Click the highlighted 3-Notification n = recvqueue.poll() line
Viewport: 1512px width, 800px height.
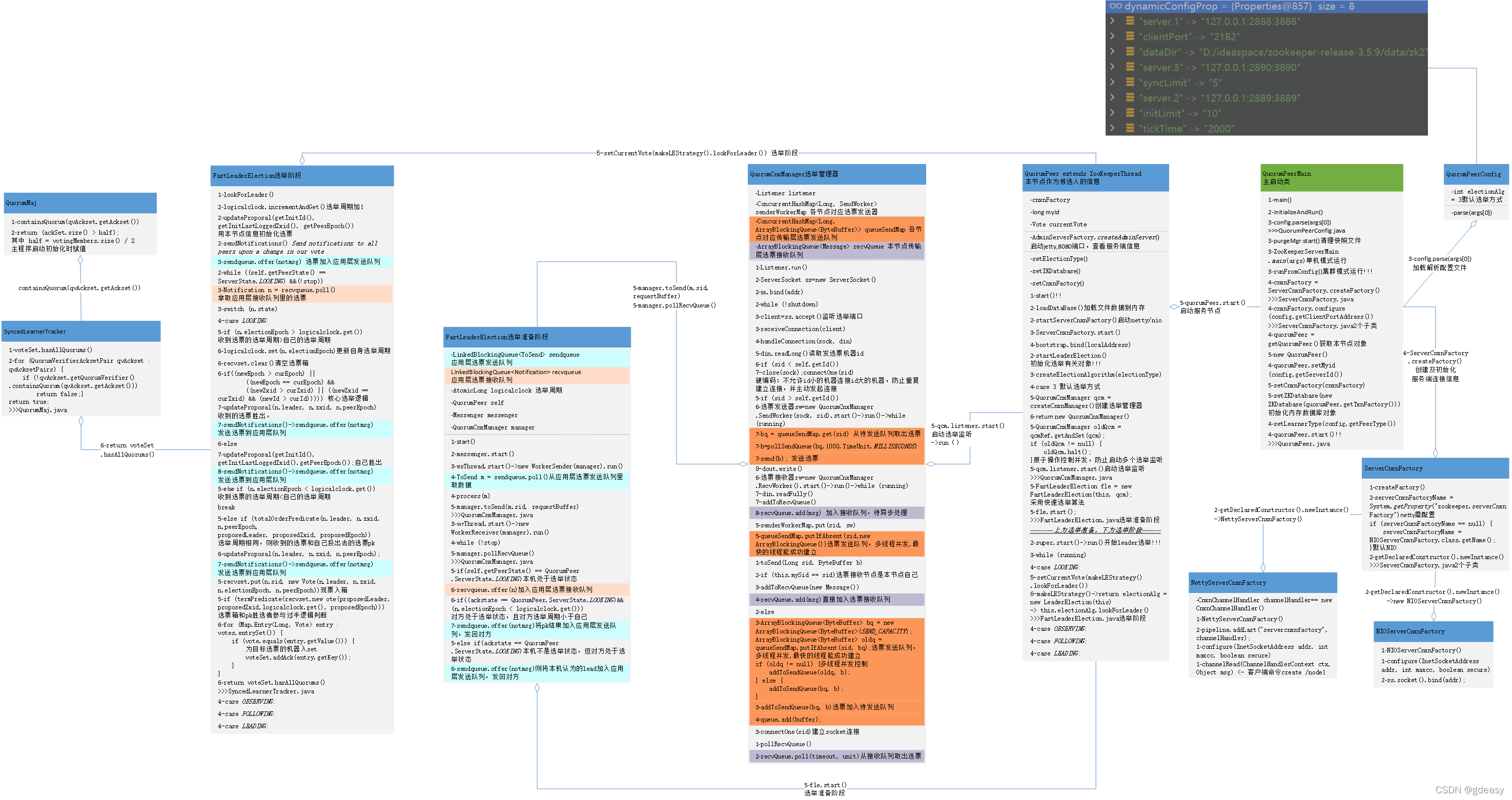click(302, 294)
